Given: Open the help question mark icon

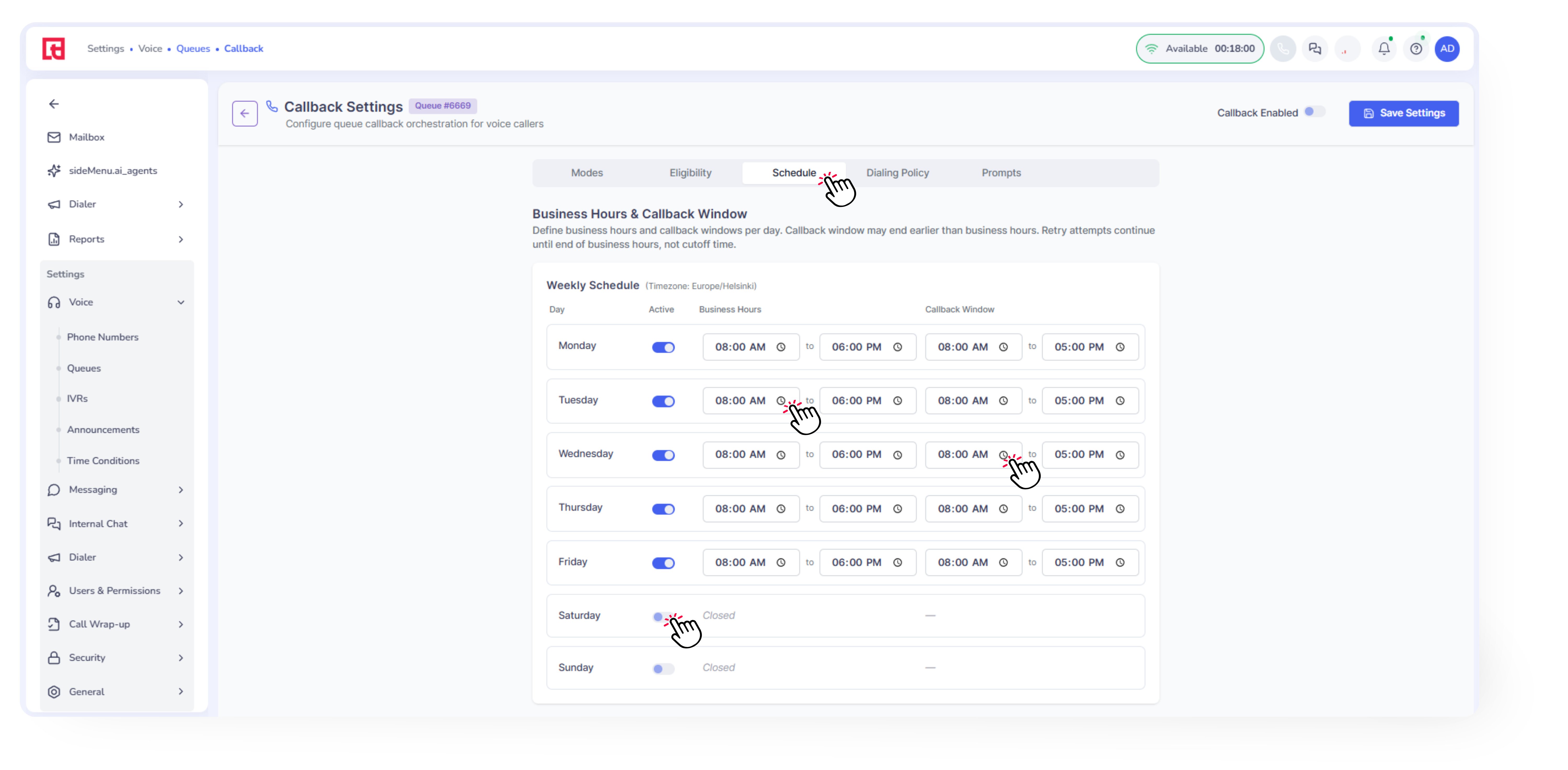Looking at the screenshot, I should [1416, 49].
